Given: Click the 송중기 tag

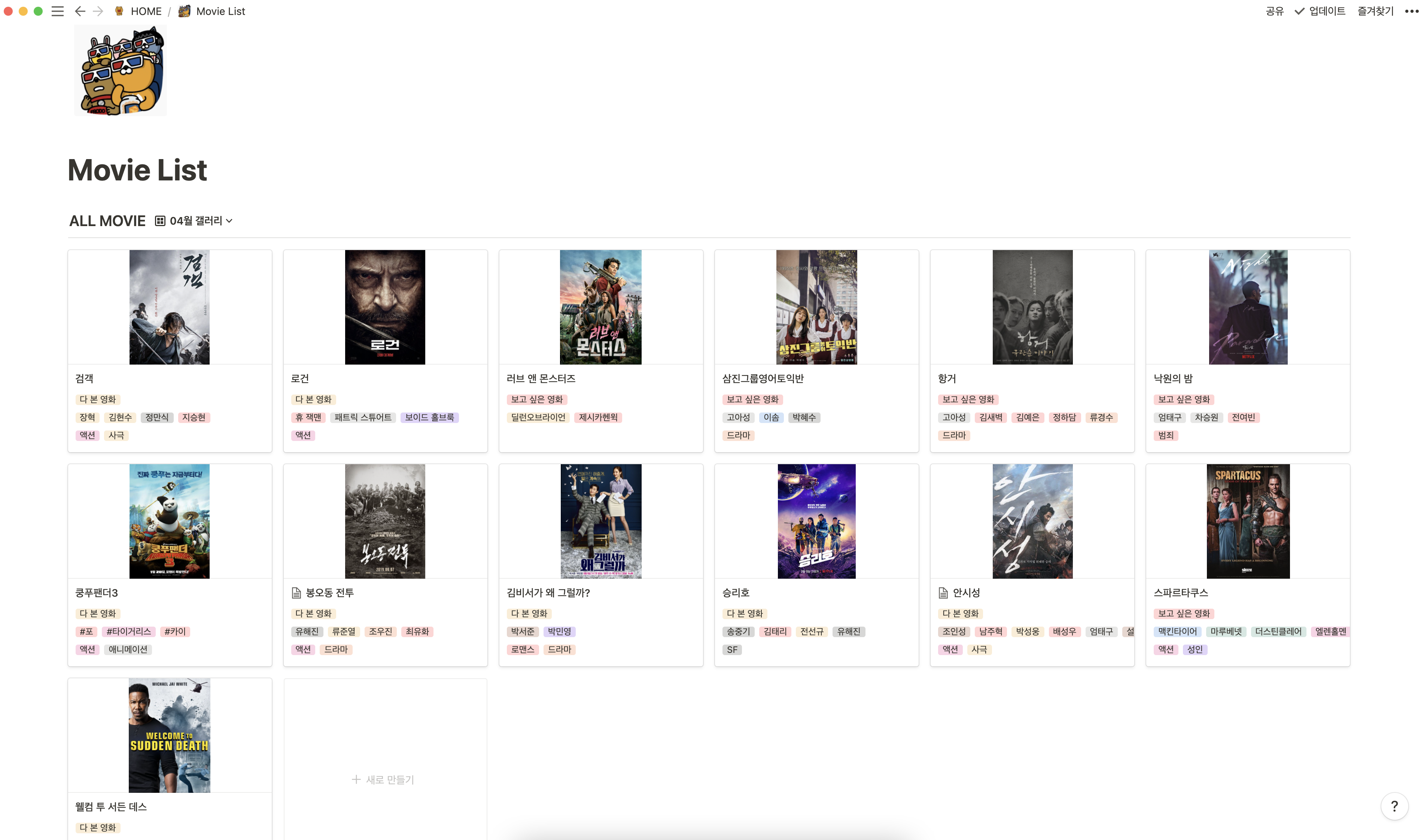Looking at the screenshot, I should [x=738, y=631].
